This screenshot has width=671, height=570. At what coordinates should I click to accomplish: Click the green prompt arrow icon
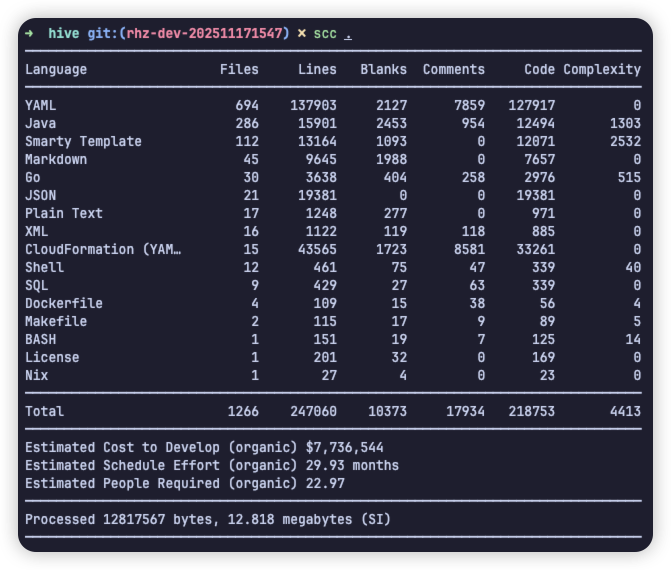[x=29, y=33]
